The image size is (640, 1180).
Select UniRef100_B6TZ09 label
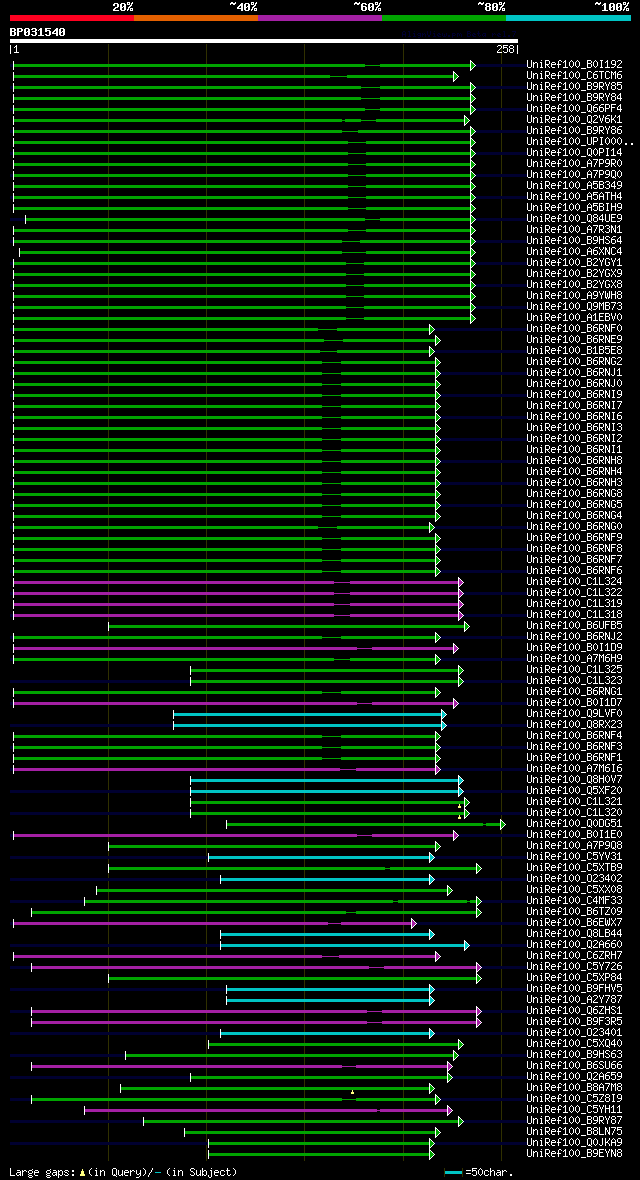pyautogui.click(x=574, y=911)
